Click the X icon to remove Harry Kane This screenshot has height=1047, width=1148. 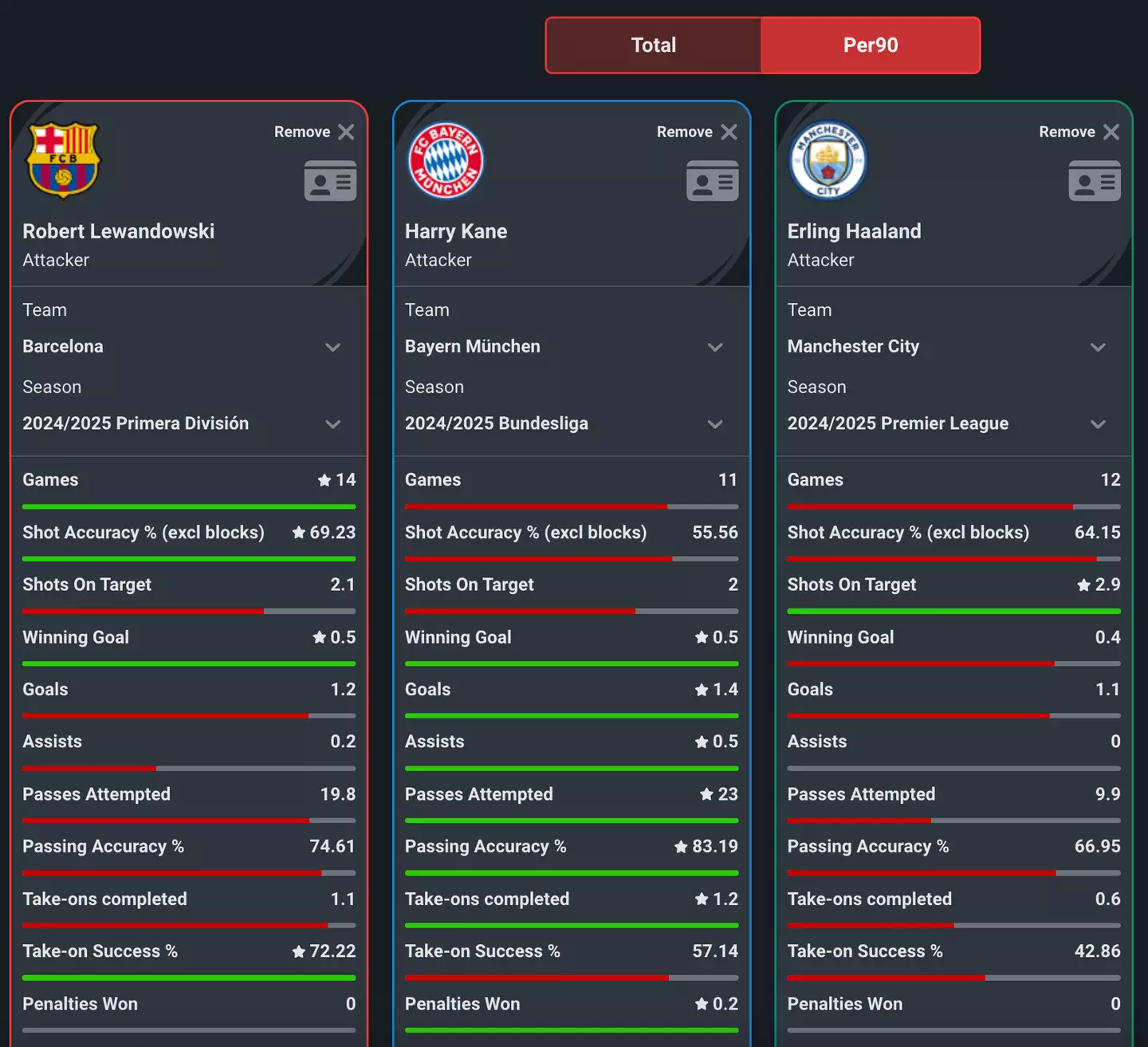point(728,132)
